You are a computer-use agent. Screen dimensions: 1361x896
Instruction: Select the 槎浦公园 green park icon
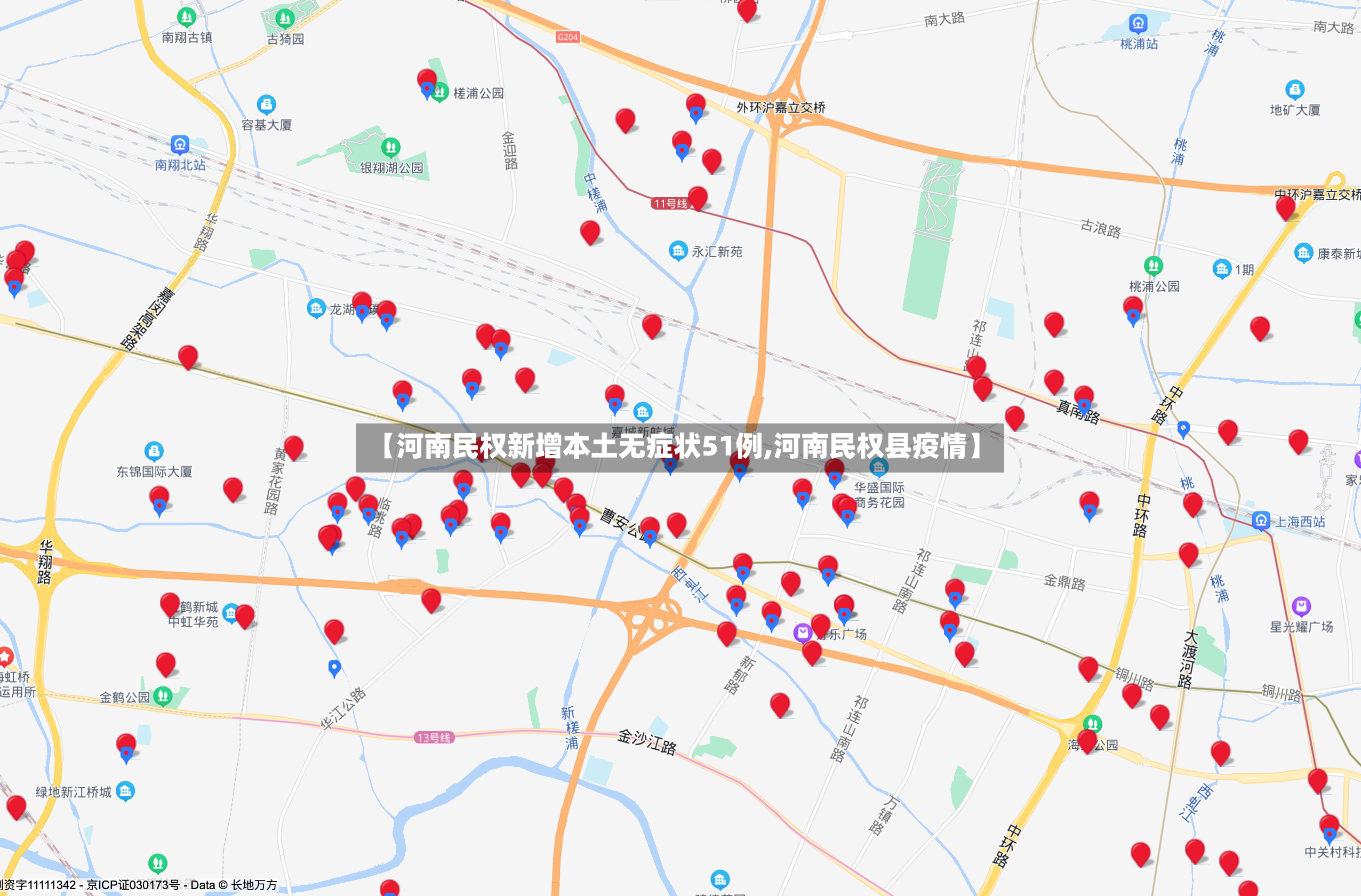coord(440,92)
